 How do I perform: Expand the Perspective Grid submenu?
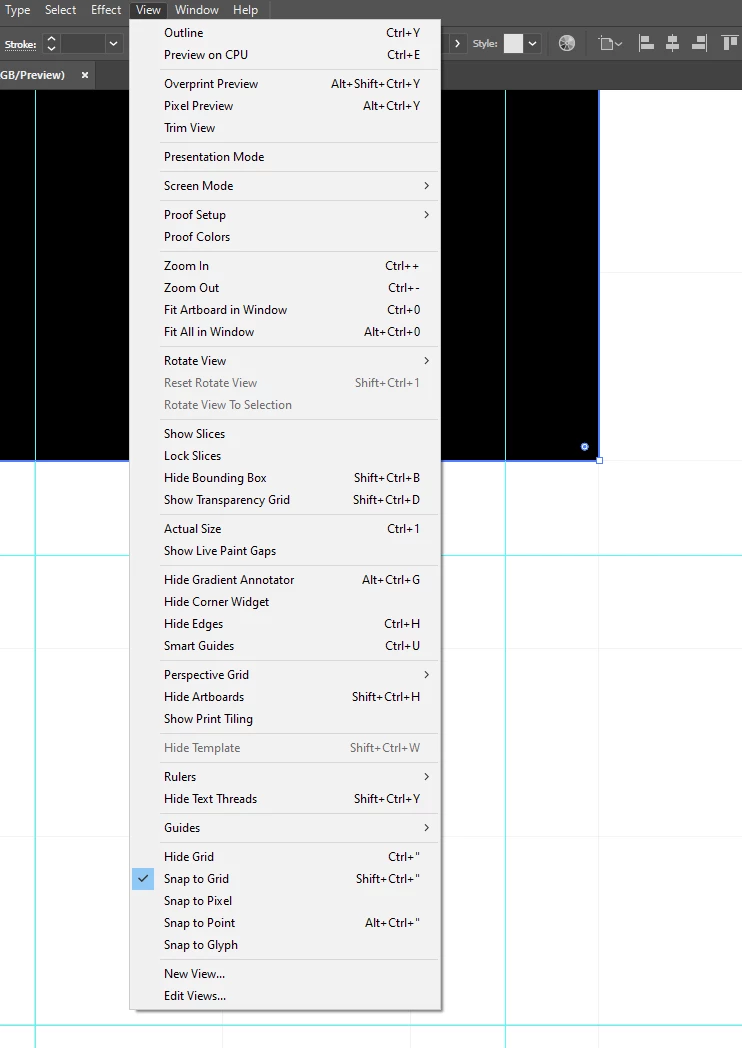[285, 675]
